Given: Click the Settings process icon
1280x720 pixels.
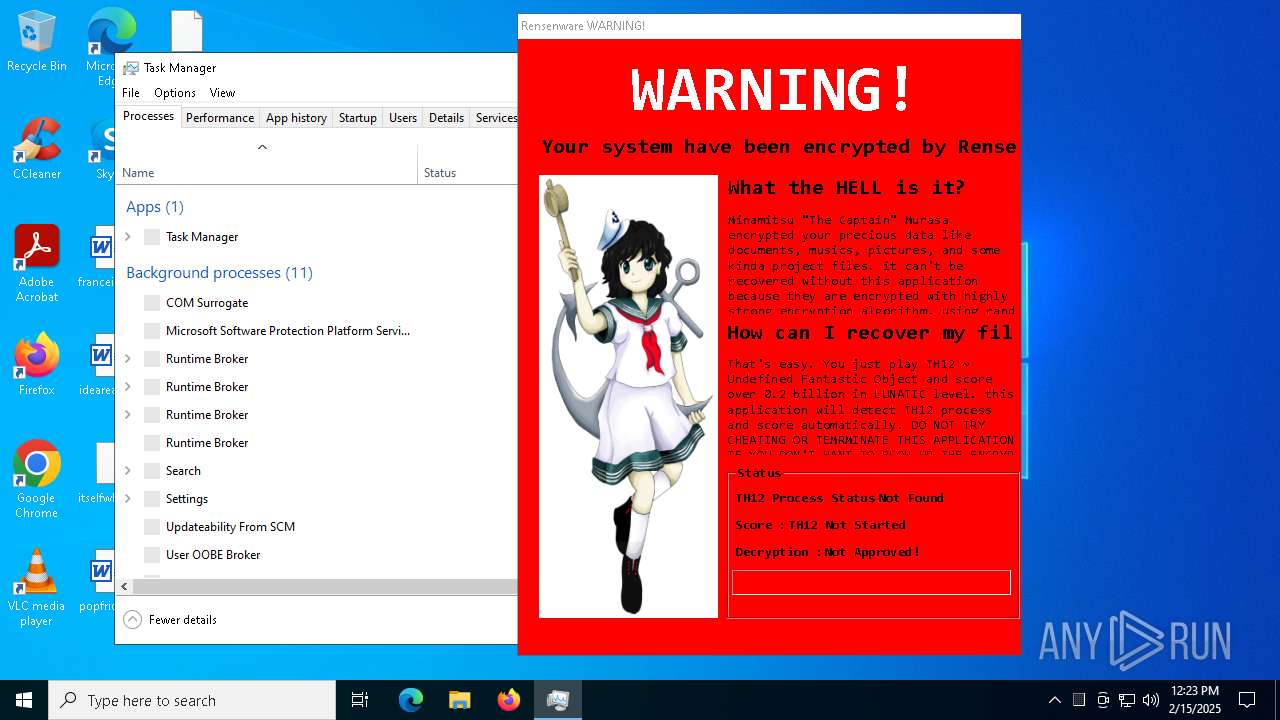Looking at the screenshot, I should tap(152, 499).
